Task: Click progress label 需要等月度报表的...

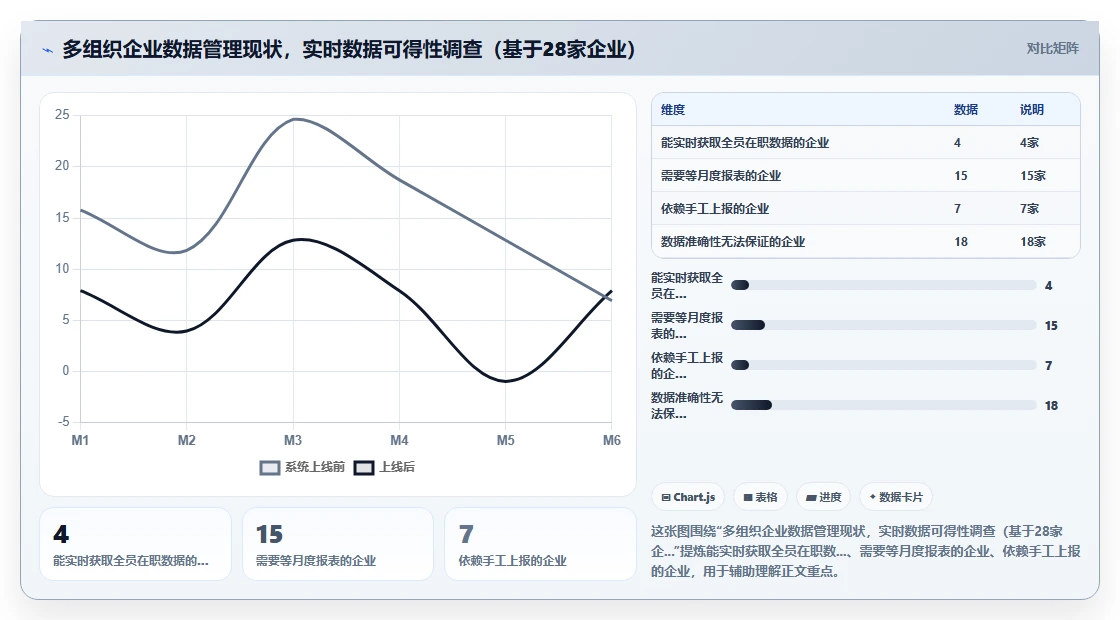Action: click(686, 326)
